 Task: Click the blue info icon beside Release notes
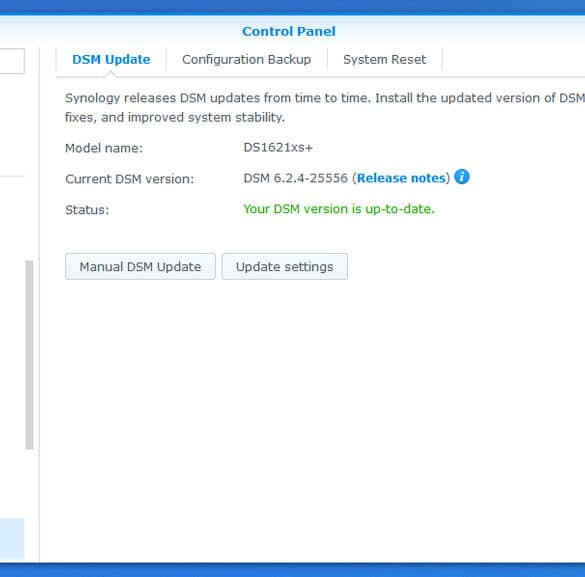[462, 177]
